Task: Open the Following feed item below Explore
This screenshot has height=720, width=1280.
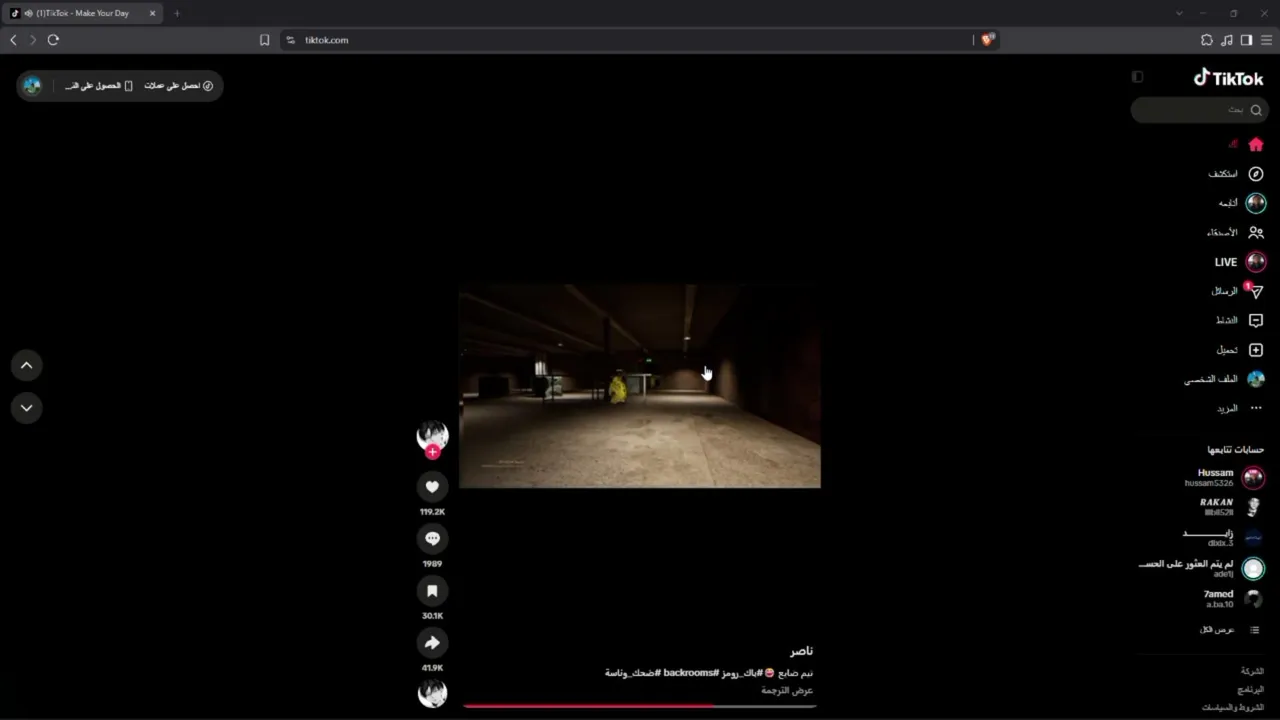Action: 1241,203
